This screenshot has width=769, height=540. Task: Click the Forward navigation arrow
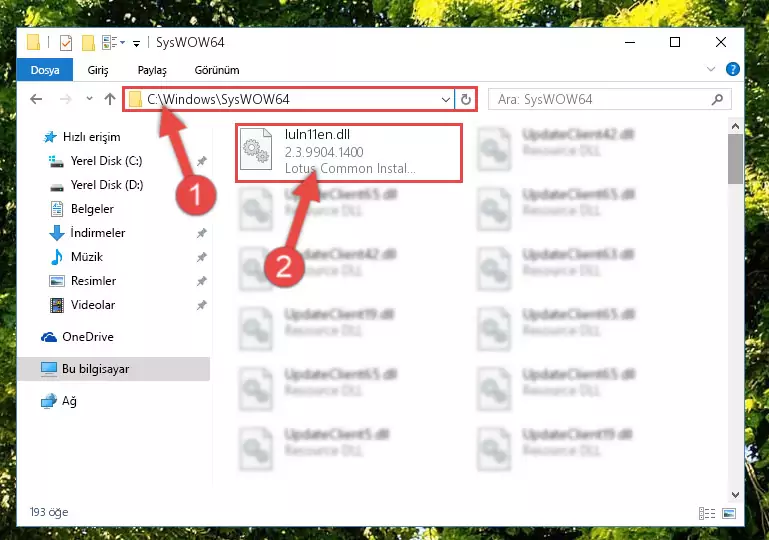pyautogui.click(x=65, y=100)
